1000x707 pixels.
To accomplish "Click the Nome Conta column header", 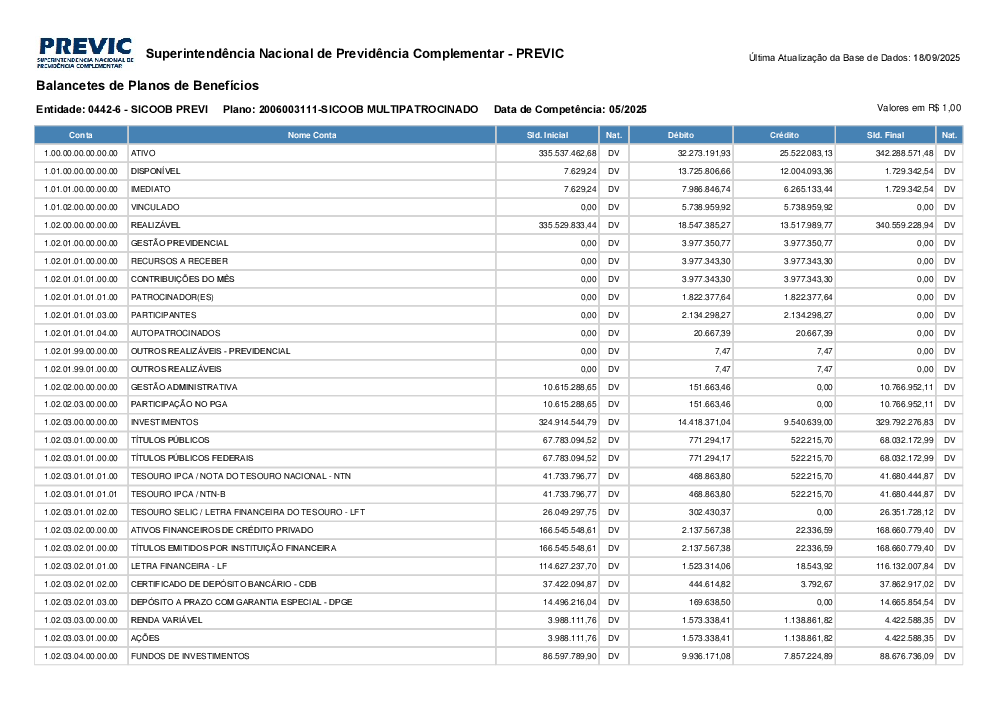I will tap(312, 135).
